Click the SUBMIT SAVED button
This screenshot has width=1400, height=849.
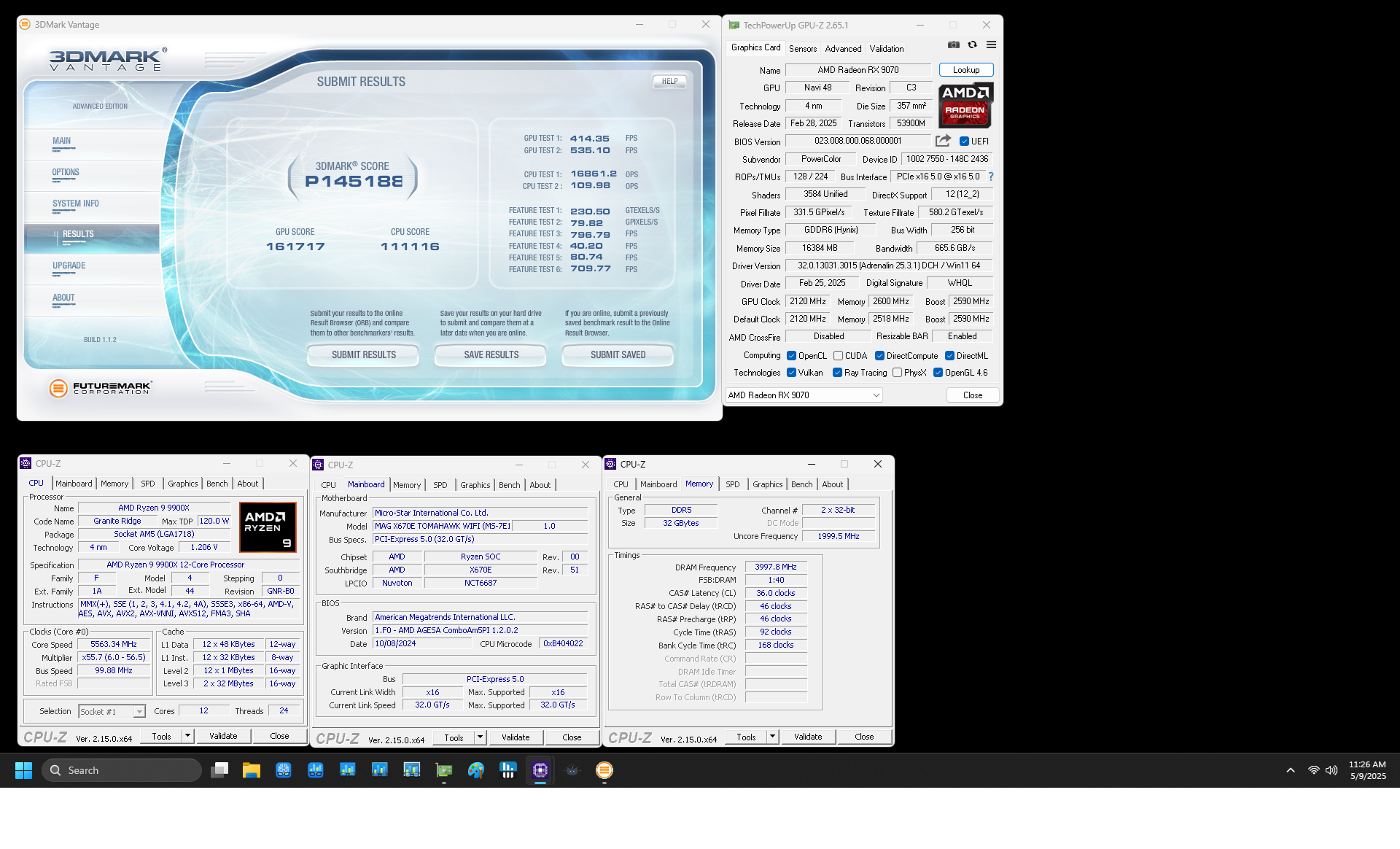coord(618,355)
